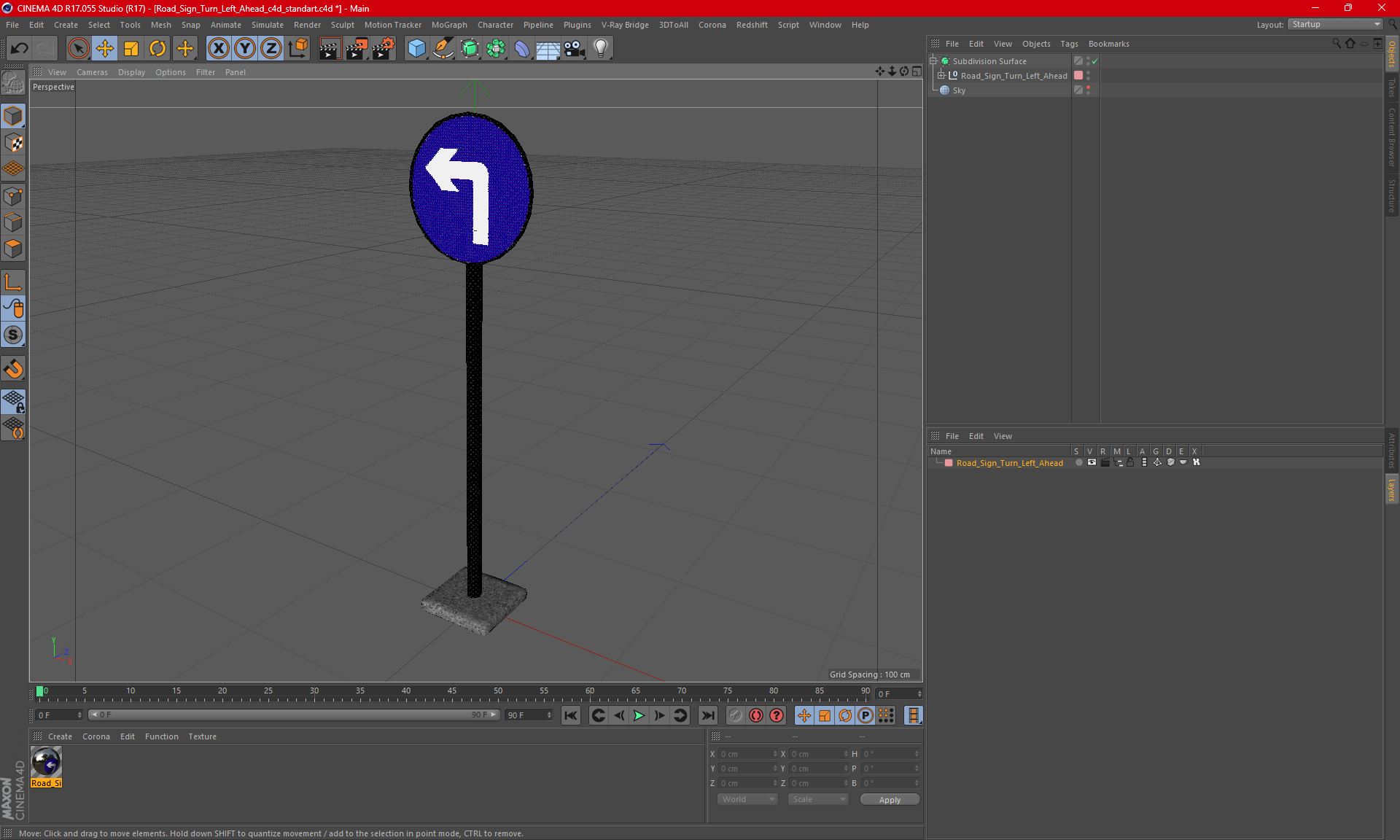Go to end of animation
This screenshot has height=840, width=1400.
(x=707, y=715)
